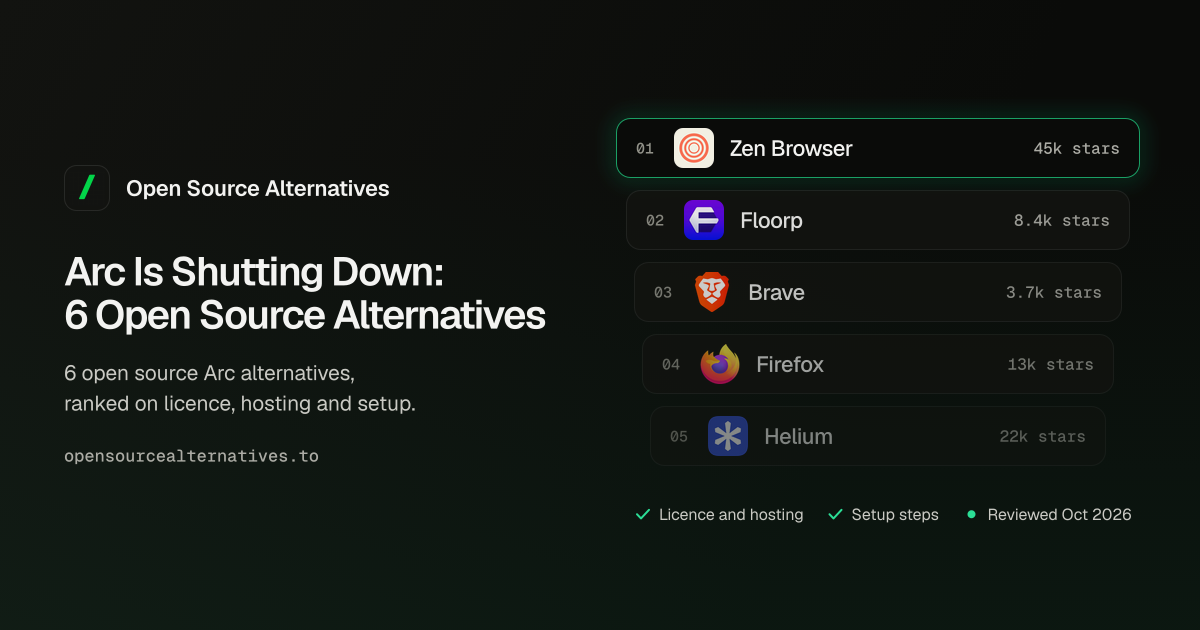
Task: Click rank number 01
Action: click(645, 148)
